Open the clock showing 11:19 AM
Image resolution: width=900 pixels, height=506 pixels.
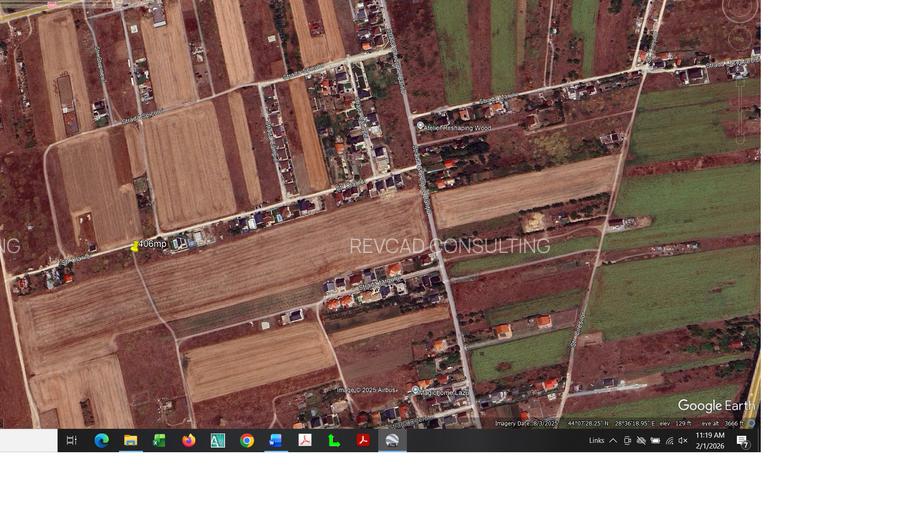click(x=710, y=440)
